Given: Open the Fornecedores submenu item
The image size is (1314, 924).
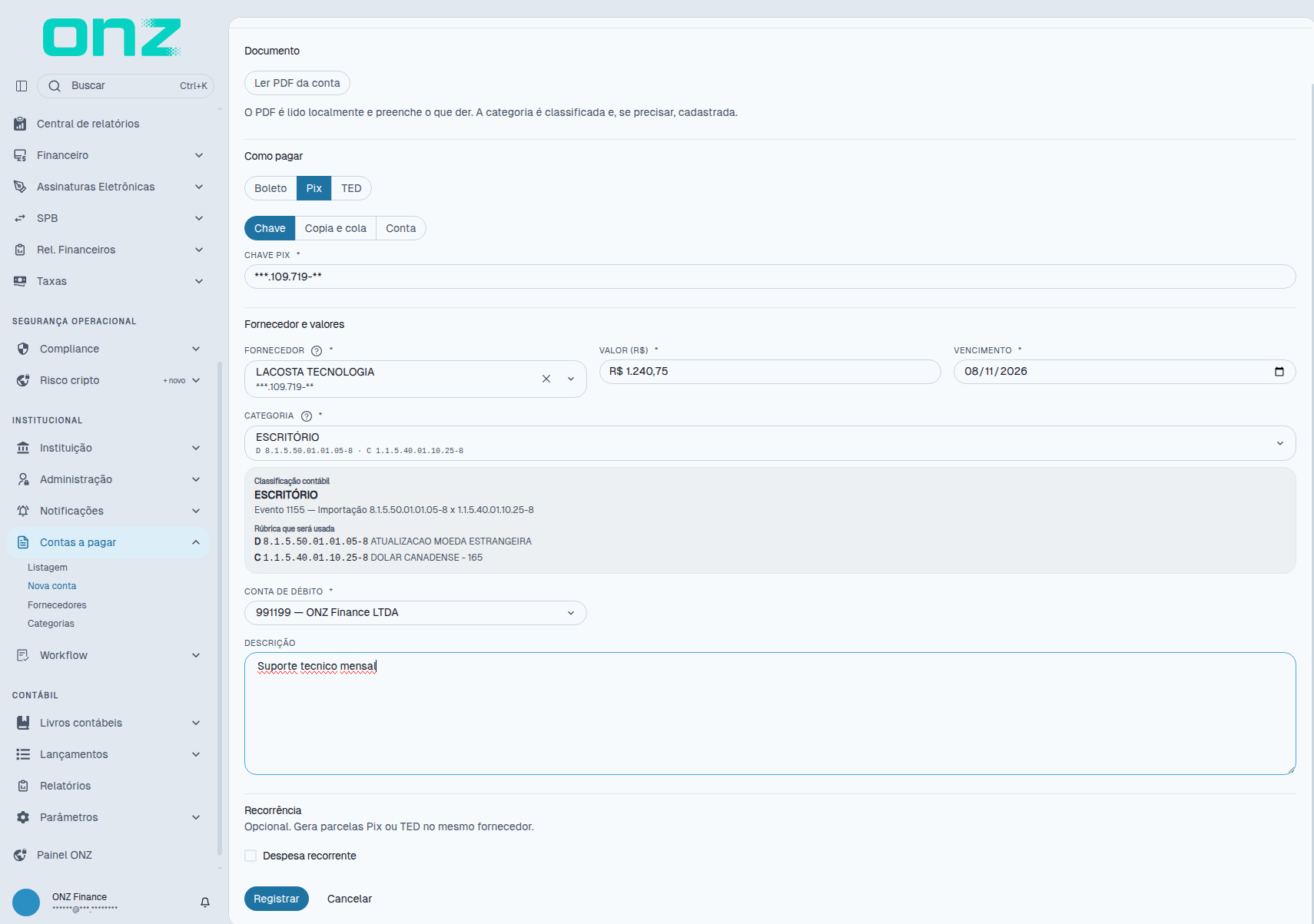Looking at the screenshot, I should coord(57,605).
